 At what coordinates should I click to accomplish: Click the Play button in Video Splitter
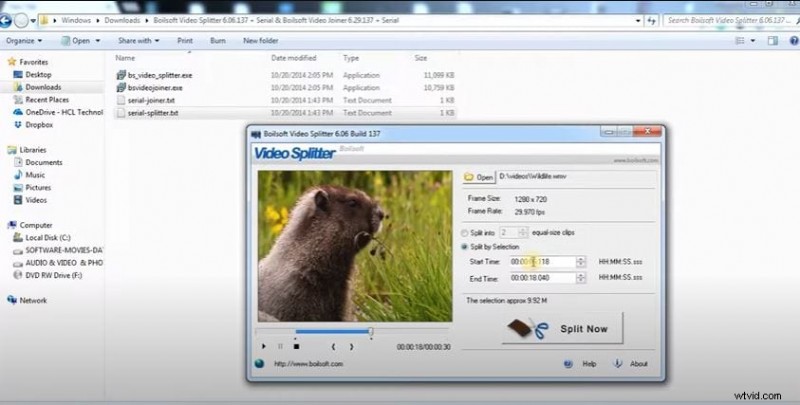point(264,346)
